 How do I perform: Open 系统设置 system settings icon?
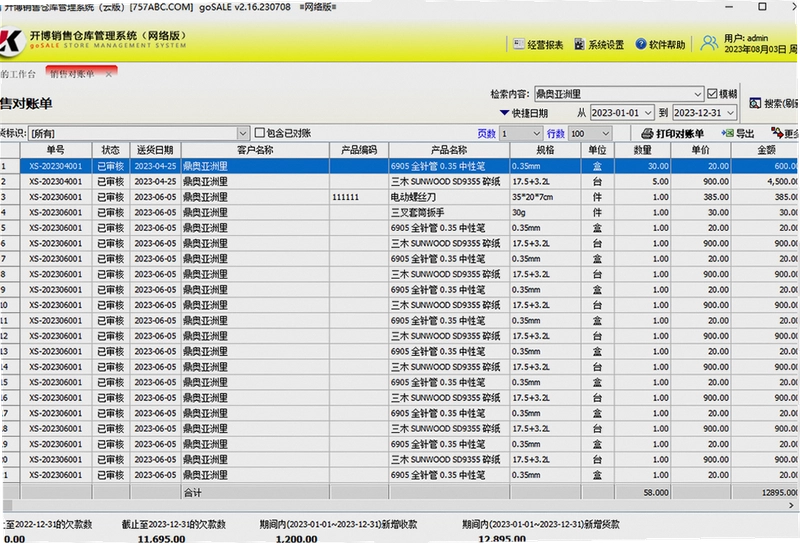580,44
